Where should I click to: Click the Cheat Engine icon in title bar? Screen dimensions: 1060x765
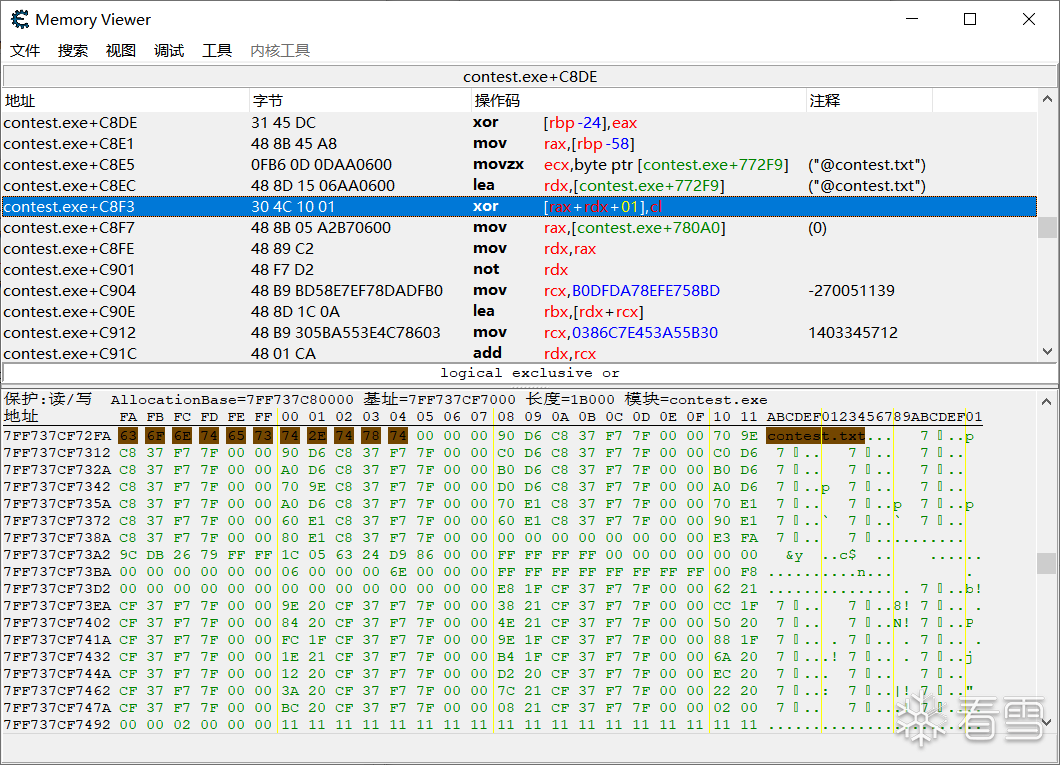19,19
